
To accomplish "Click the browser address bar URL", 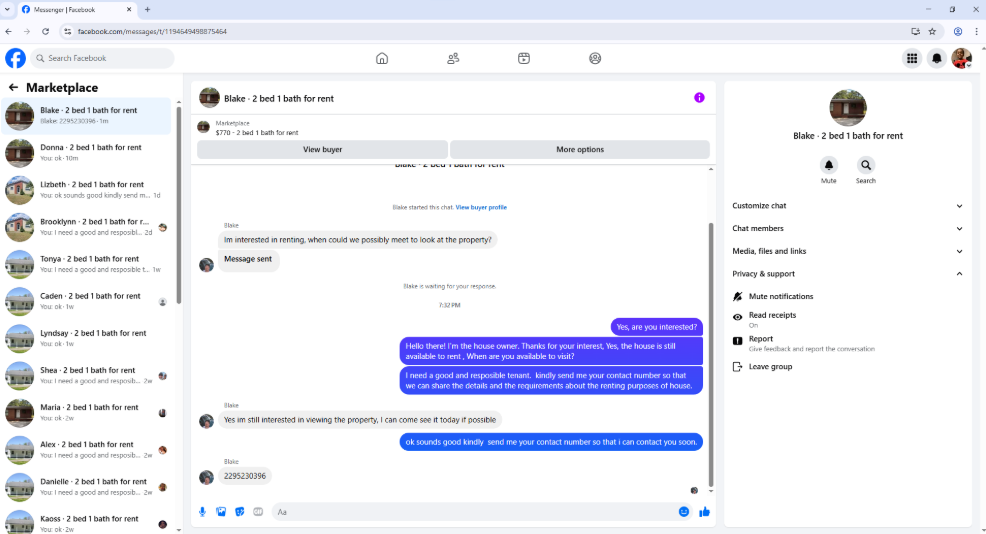I will [x=152, y=31].
